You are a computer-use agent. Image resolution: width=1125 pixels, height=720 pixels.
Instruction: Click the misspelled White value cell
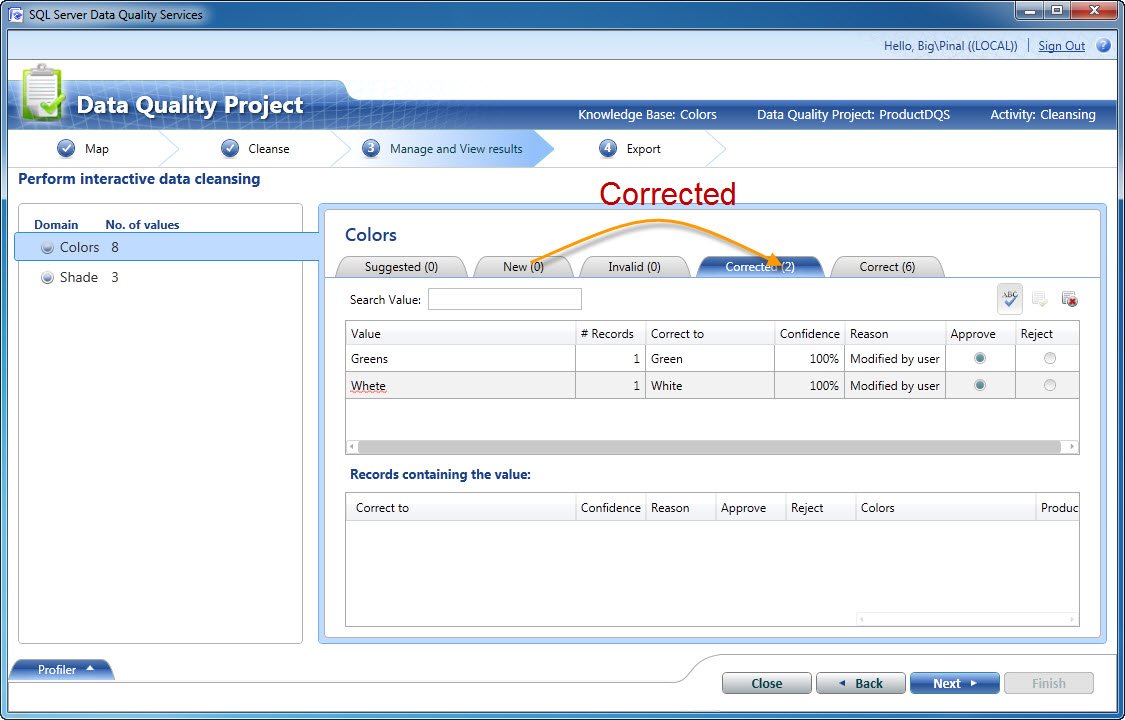click(x=460, y=386)
